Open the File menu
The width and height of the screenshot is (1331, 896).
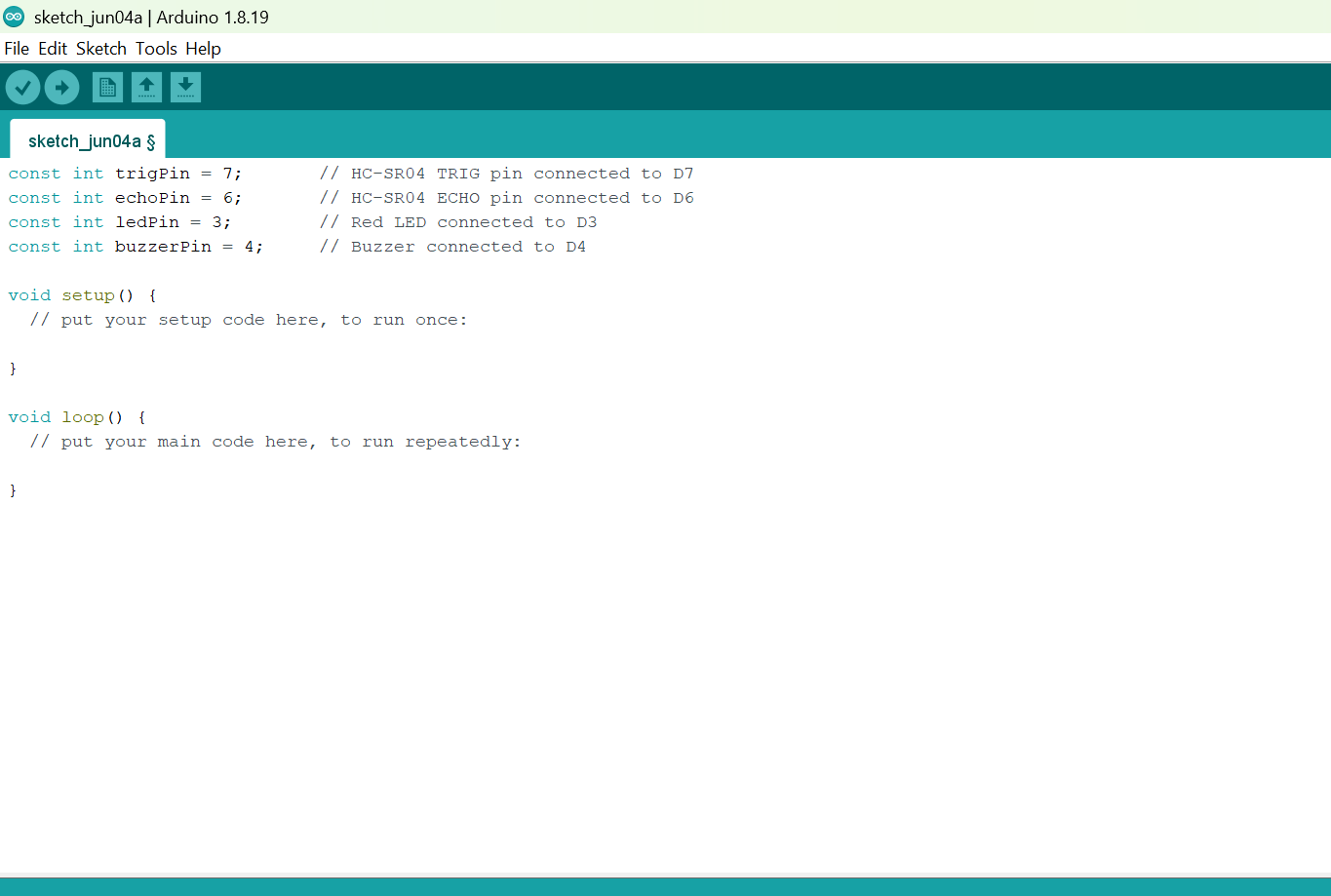pyautogui.click(x=17, y=49)
